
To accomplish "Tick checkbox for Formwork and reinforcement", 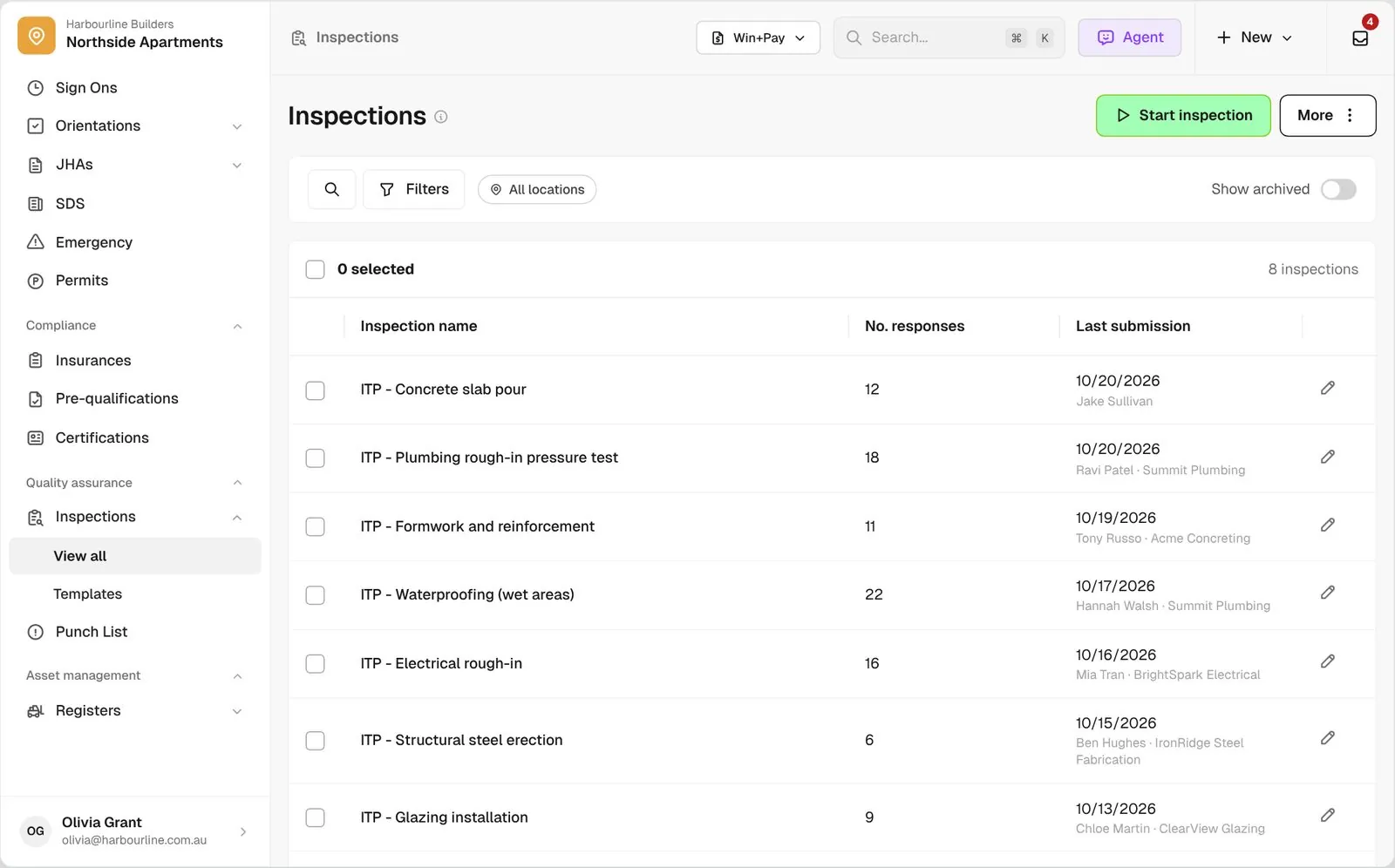I will [315, 526].
